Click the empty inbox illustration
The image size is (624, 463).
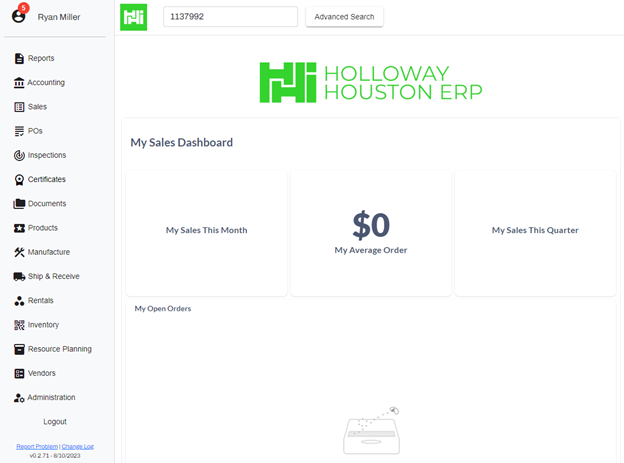[371, 431]
